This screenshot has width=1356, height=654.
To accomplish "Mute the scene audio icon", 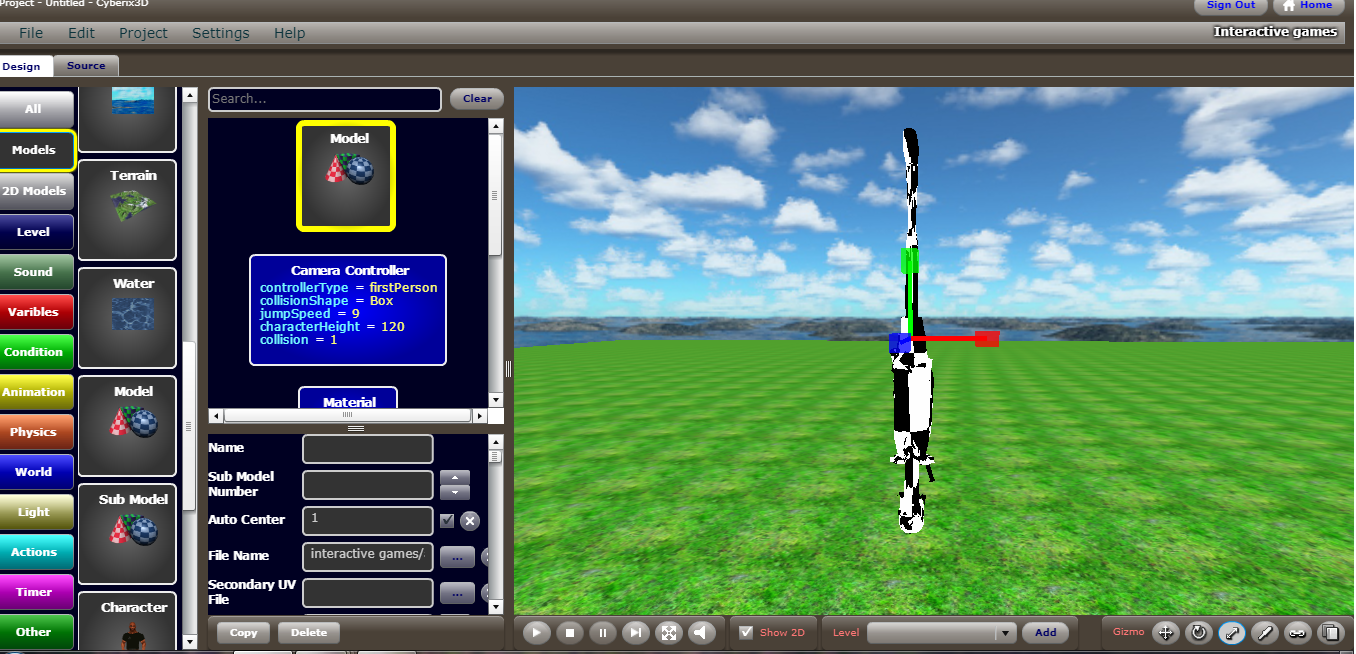I will pos(702,632).
